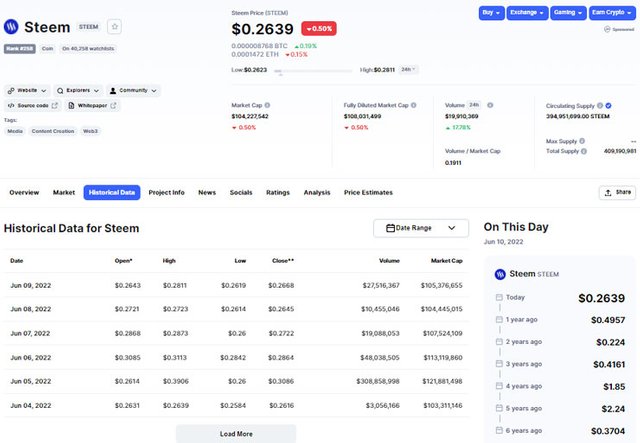640x443 pixels.
Task: Click the Market Cap info icon
Action: coord(267,105)
